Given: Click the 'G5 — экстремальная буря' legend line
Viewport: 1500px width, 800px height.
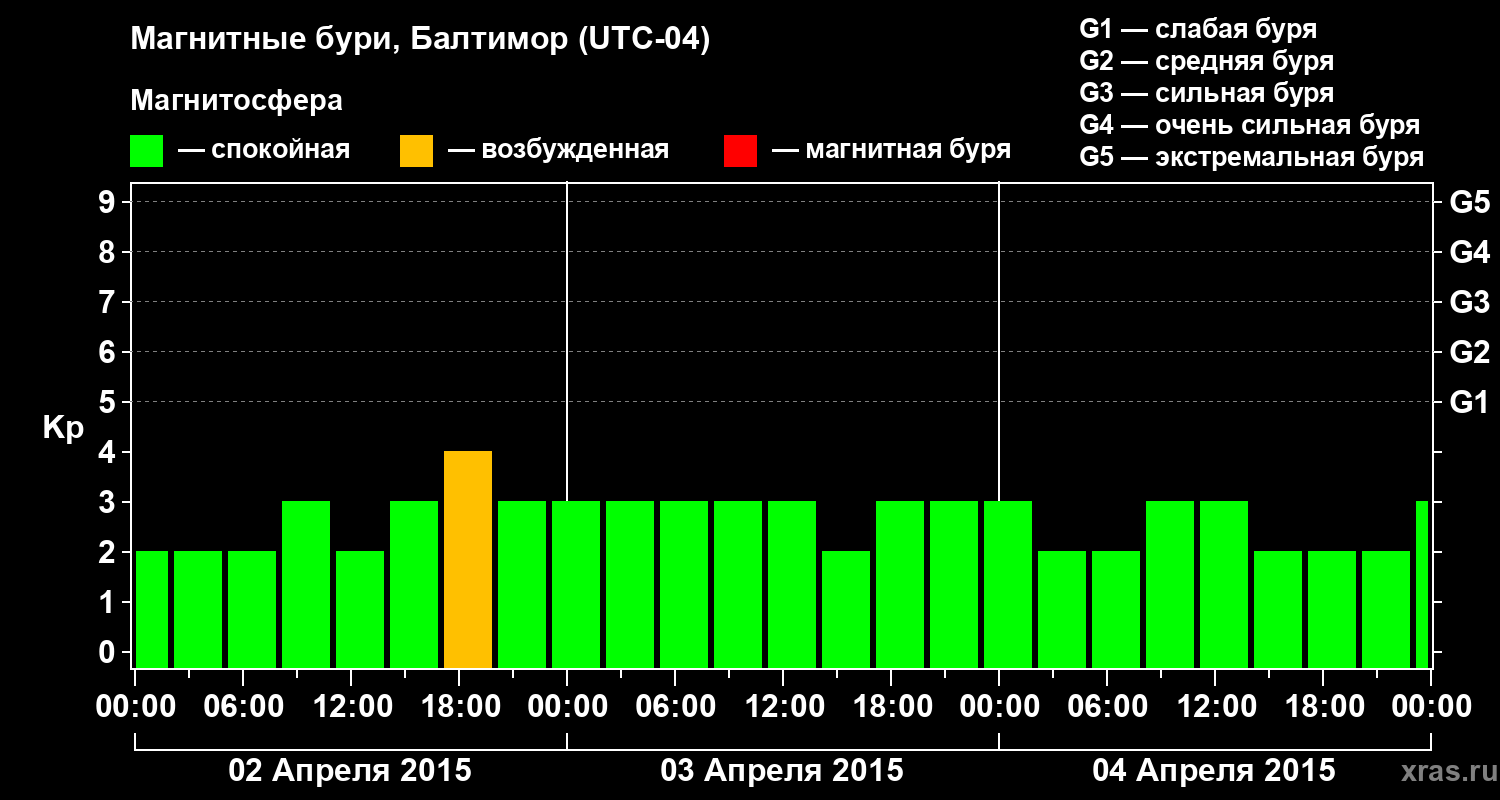Looking at the screenshot, I should point(1252,157).
